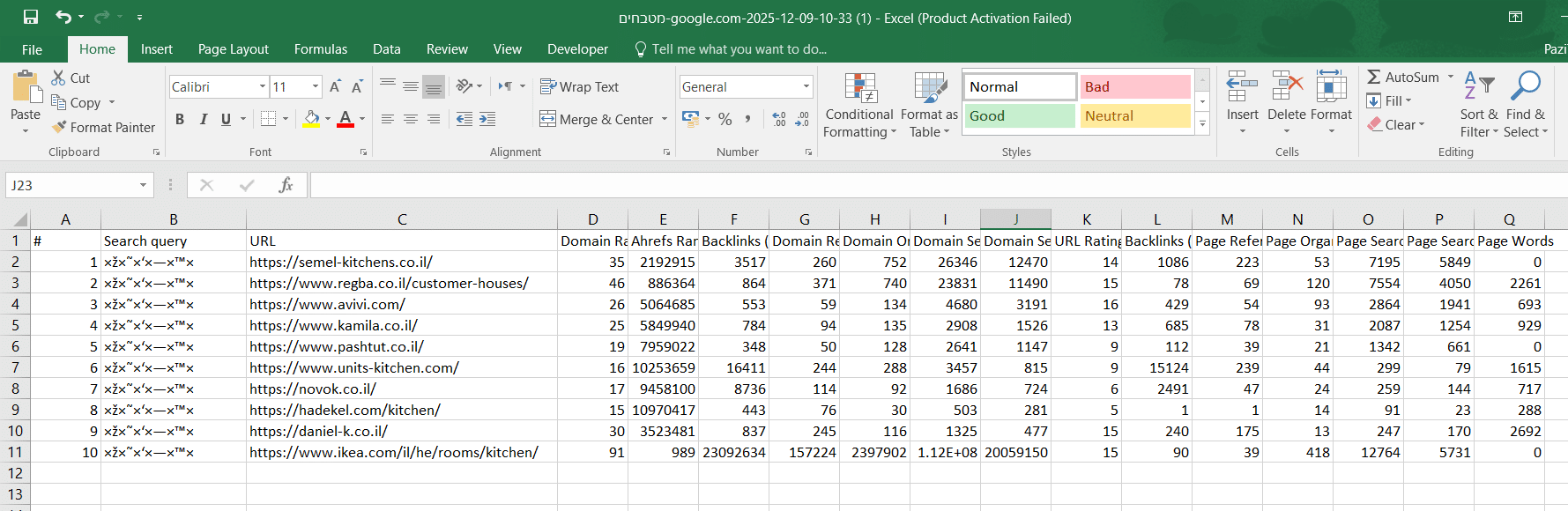This screenshot has height=511, width=1568.
Task: Select cell containing semel-kitchens.co.il URL
Action: coord(402,262)
